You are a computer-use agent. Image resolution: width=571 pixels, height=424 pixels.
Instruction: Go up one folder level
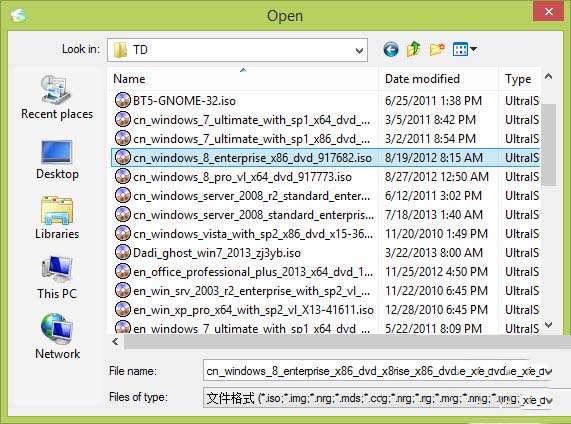[x=414, y=49]
